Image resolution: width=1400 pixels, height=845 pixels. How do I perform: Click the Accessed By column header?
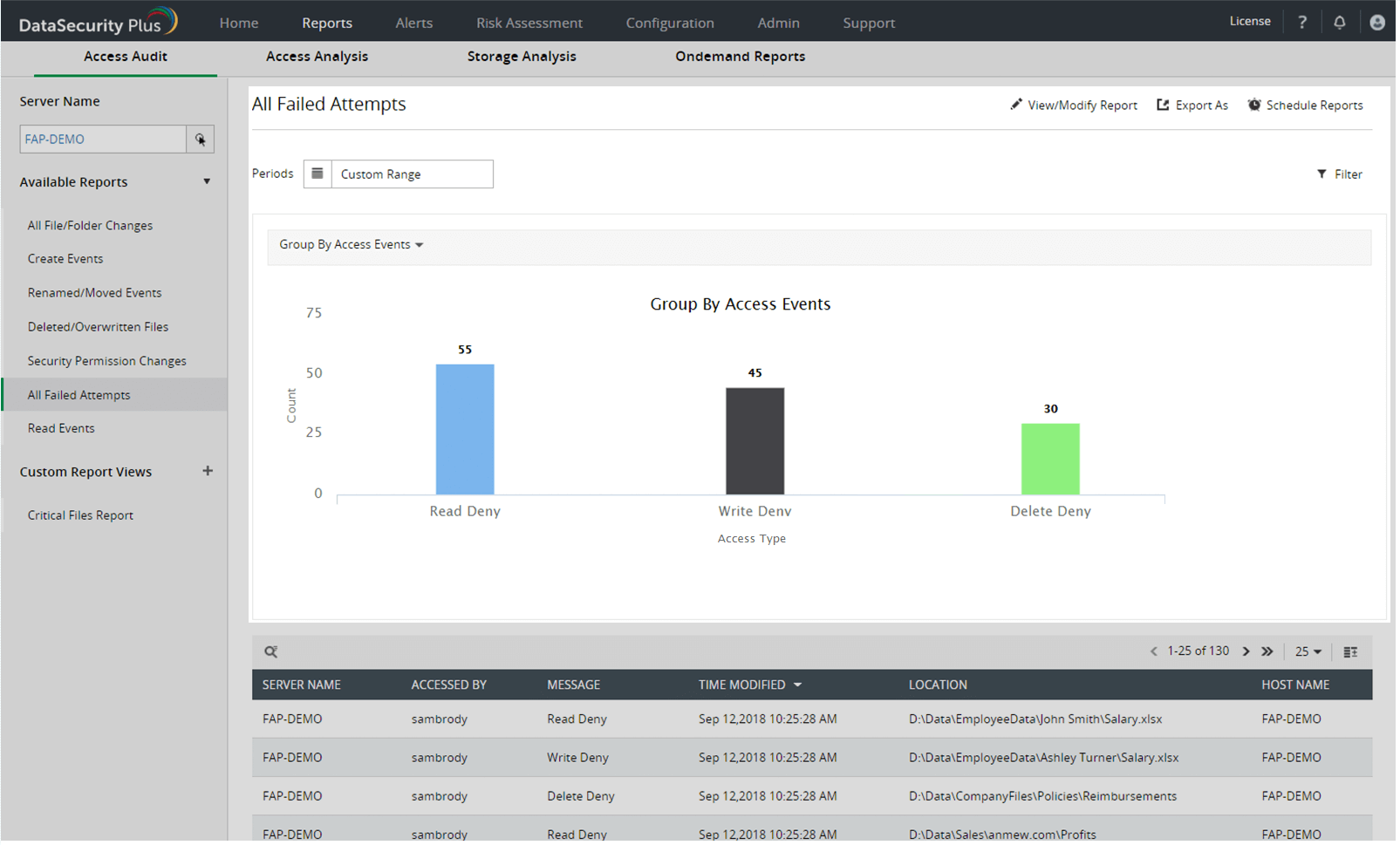[450, 686]
